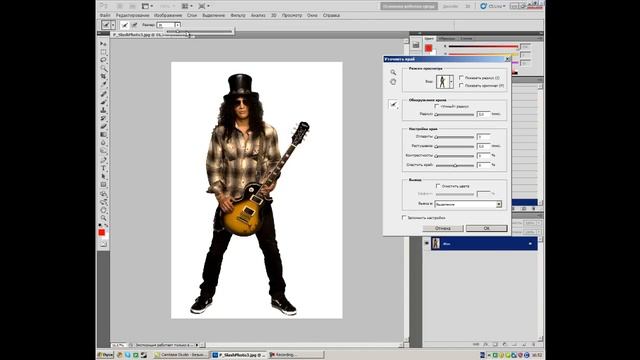Select the Healing Brush tool
640x360 pixels.
(103, 94)
